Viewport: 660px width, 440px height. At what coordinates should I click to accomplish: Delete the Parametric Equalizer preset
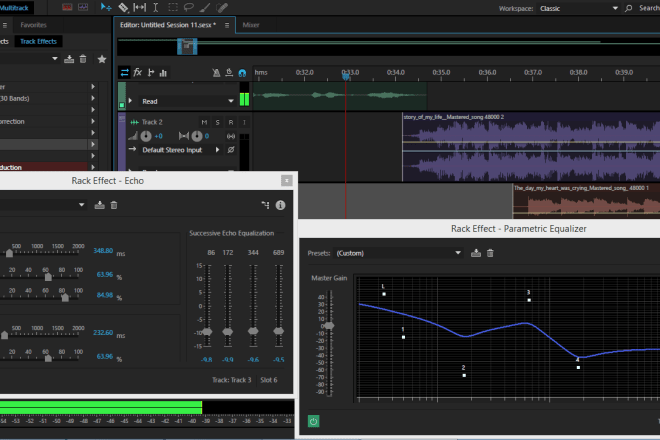point(490,253)
